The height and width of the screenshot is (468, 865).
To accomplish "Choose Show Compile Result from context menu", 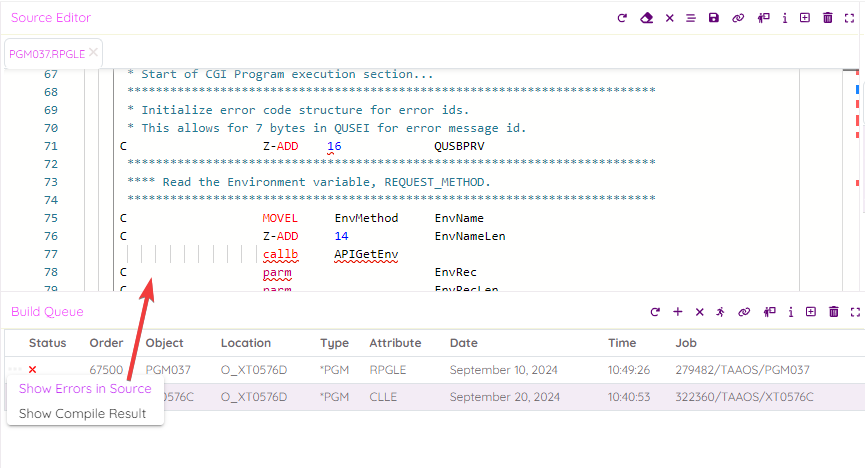I will [x=82, y=413].
